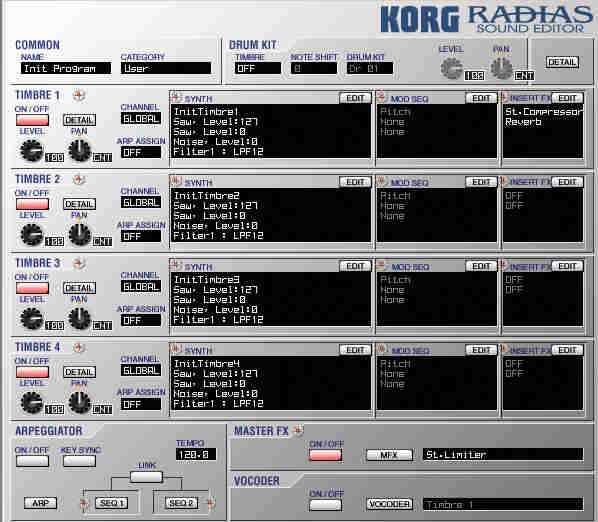Viewport: 598px width, 522px height.
Task: Click EDIT for Timbre 3 INSERT FX
Action: [567, 266]
